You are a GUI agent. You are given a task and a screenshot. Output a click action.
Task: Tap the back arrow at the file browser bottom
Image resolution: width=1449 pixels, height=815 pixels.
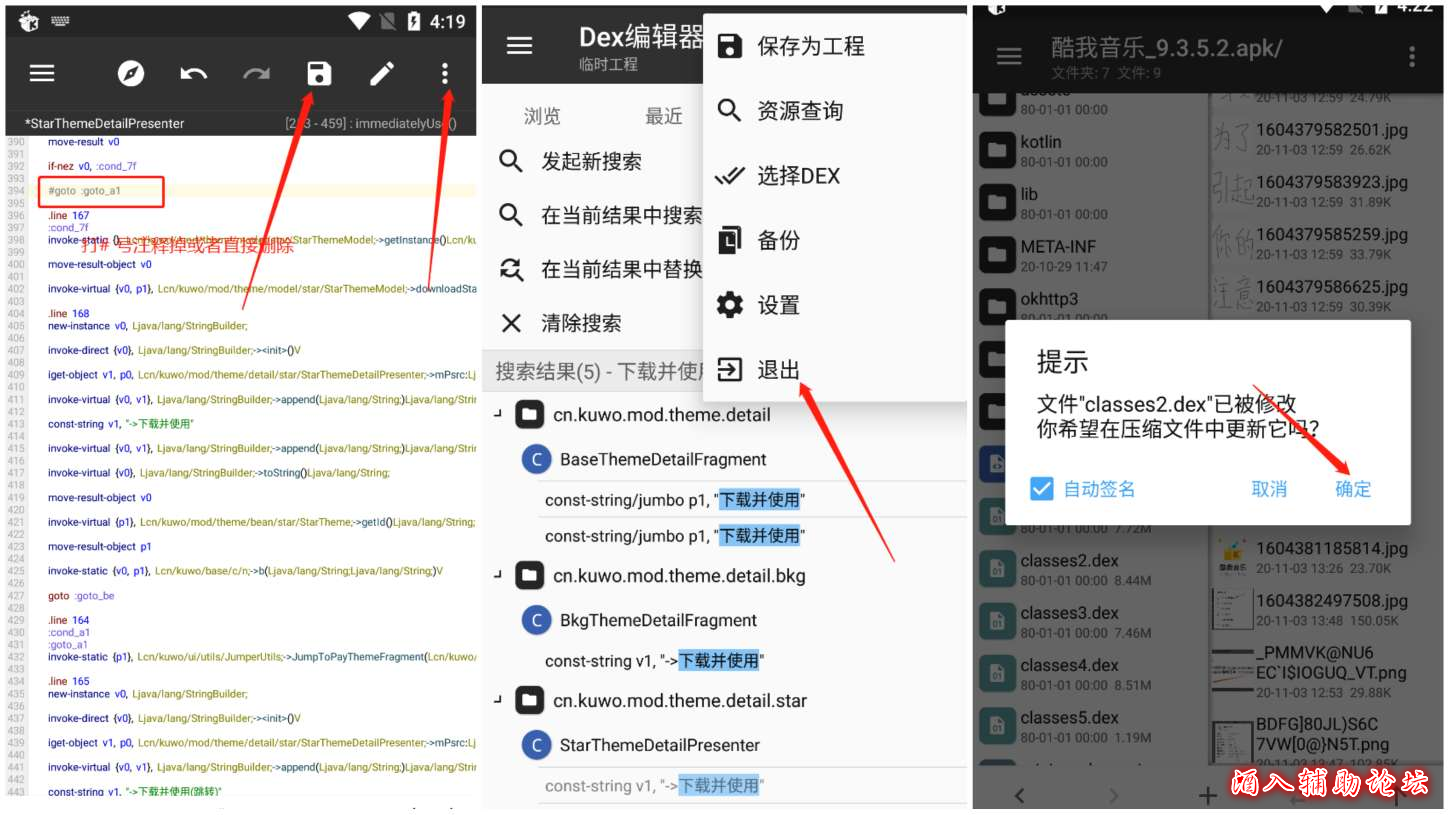pyautogui.click(x=1019, y=796)
